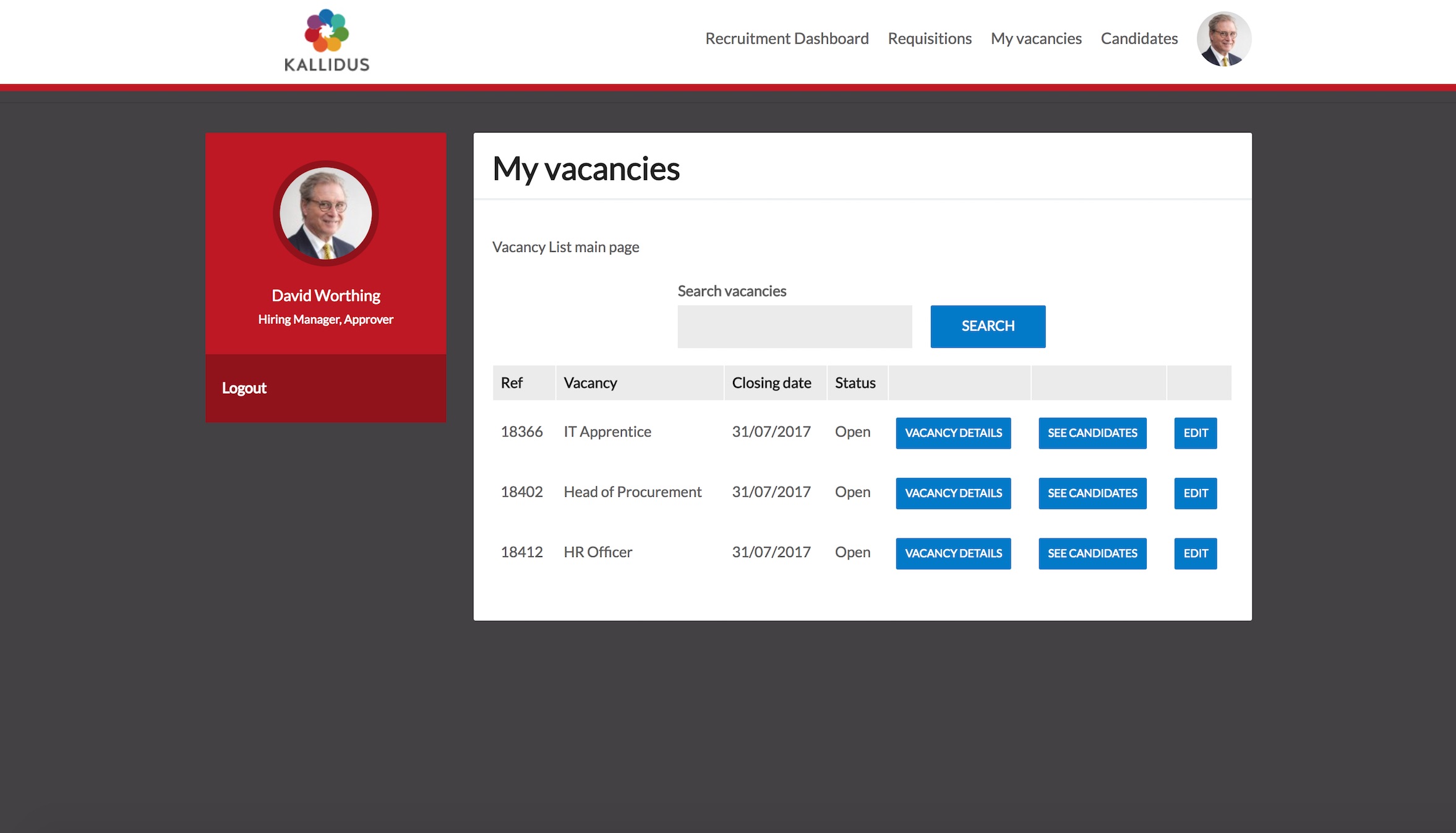Screen dimensions: 1456x833
Task: Select My vacancies in the top nav
Action: (x=1036, y=39)
